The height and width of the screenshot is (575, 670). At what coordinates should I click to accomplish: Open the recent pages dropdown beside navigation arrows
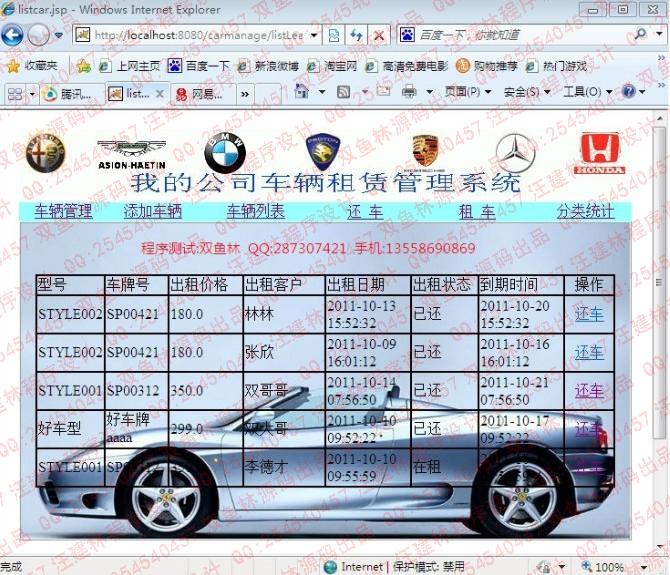[59, 35]
